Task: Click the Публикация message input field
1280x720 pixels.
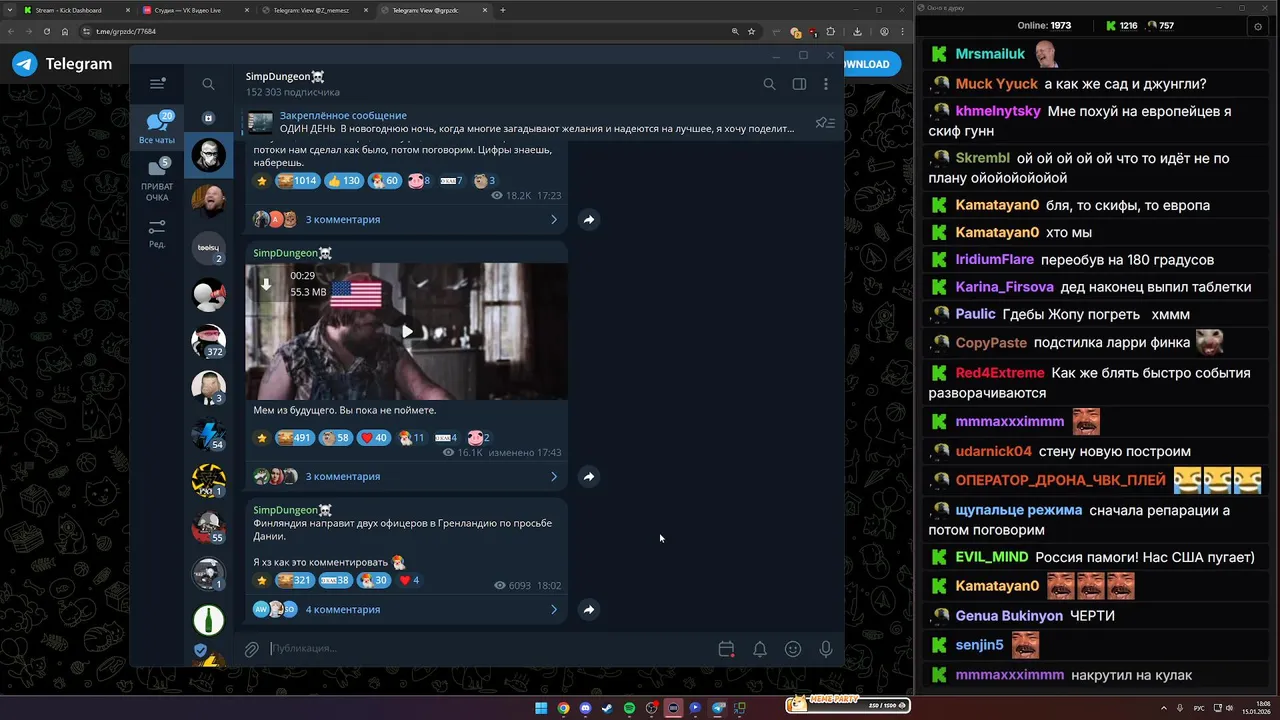Action: tap(490, 649)
